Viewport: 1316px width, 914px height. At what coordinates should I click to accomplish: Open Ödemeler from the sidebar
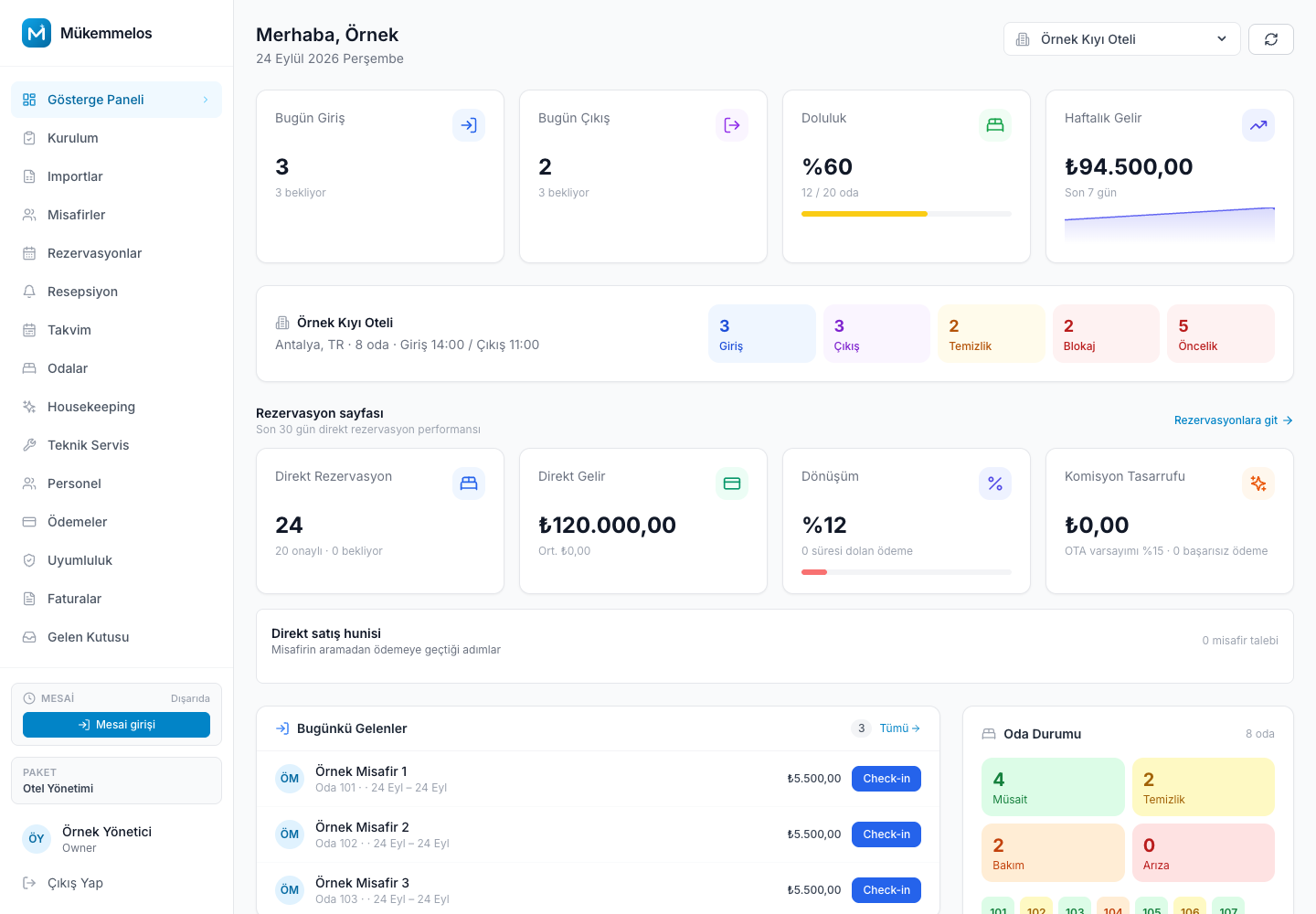click(x=116, y=522)
